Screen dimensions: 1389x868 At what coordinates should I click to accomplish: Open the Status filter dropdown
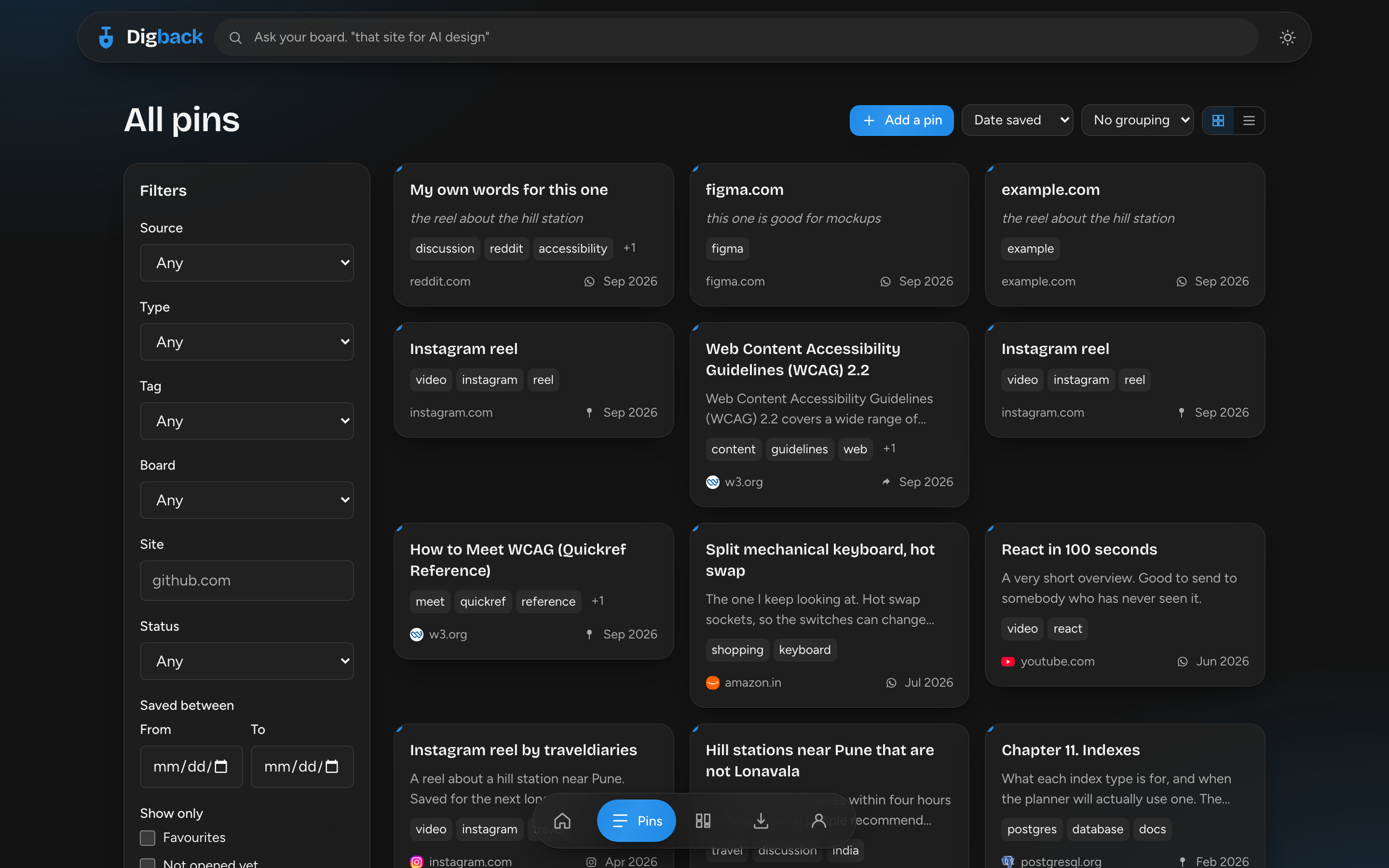247,661
